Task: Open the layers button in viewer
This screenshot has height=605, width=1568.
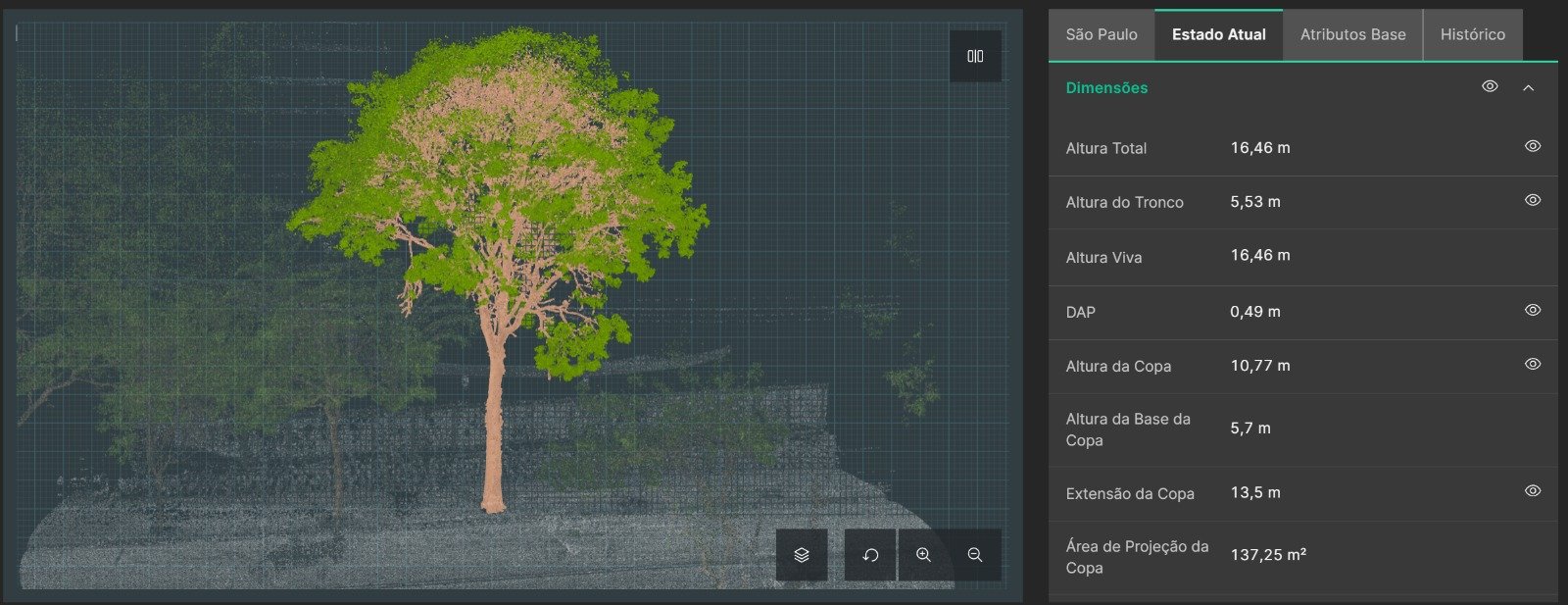Action: (x=802, y=555)
